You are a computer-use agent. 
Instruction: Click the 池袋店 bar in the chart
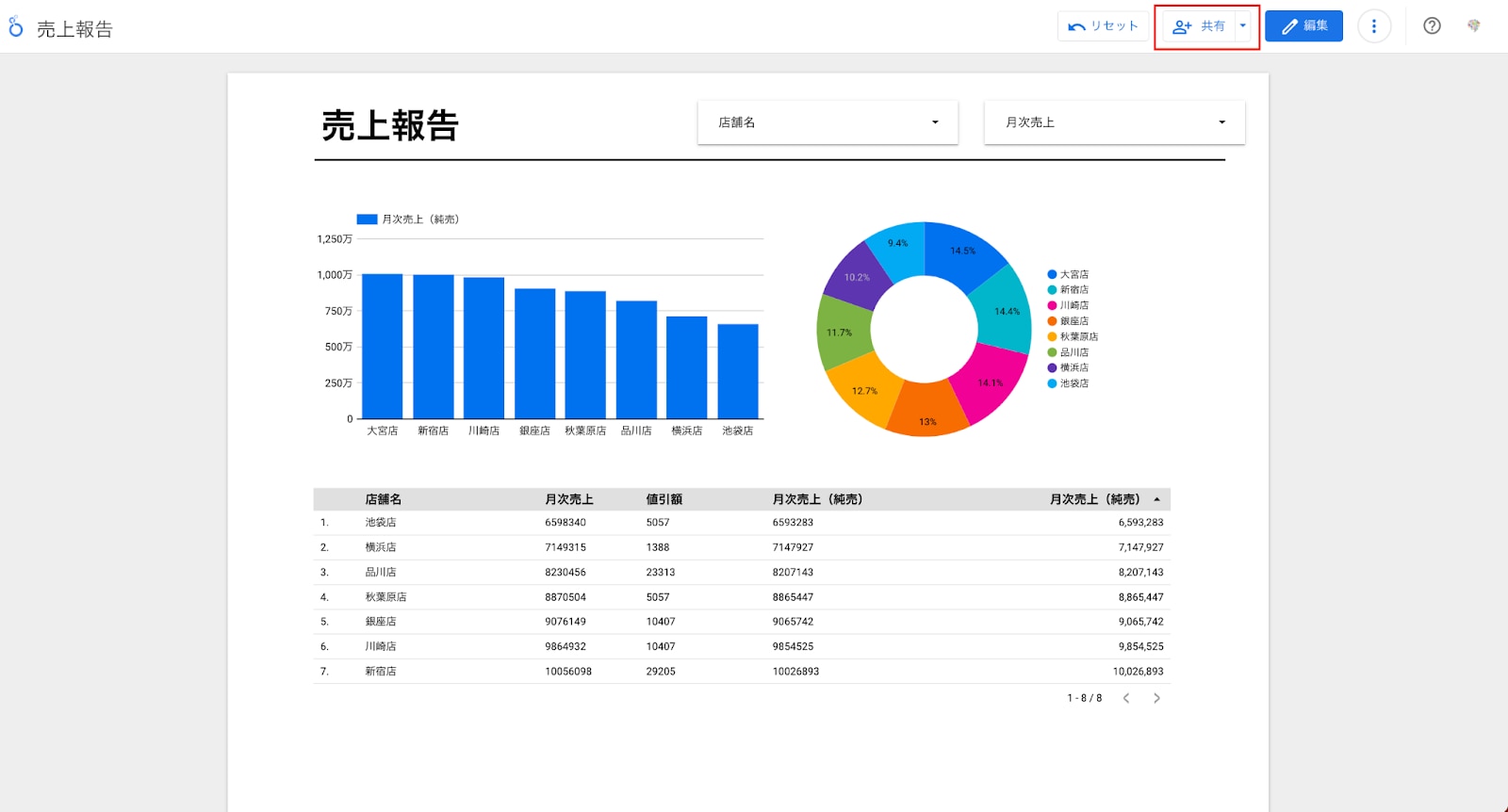click(x=738, y=371)
